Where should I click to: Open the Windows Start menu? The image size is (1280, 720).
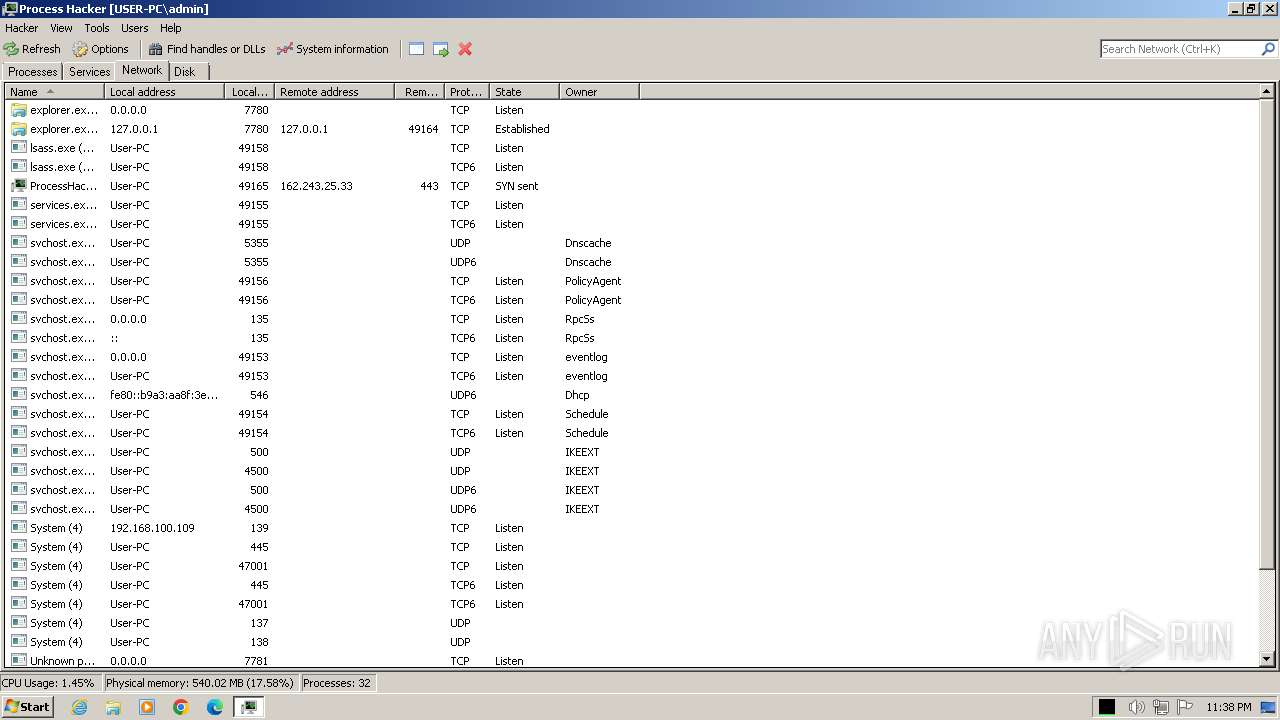click(x=27, y=706)
